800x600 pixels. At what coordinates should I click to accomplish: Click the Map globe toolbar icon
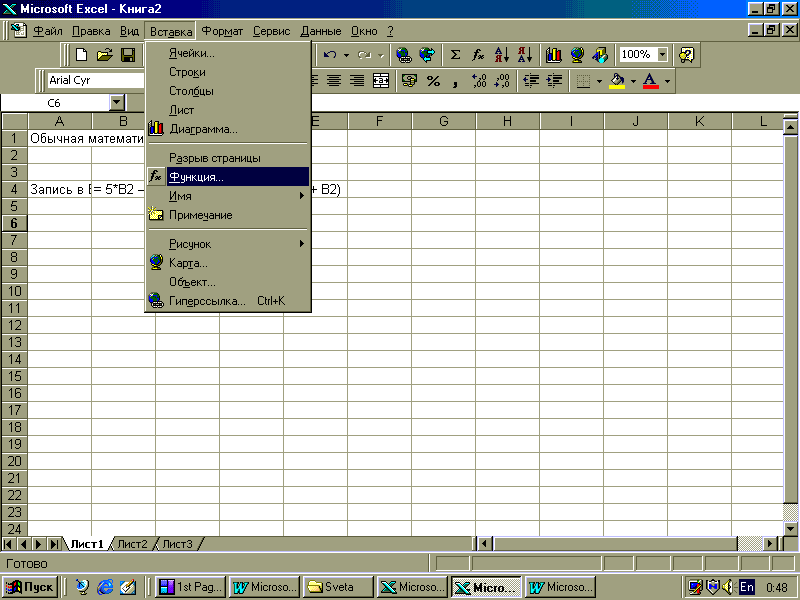[x=577, y=55]
